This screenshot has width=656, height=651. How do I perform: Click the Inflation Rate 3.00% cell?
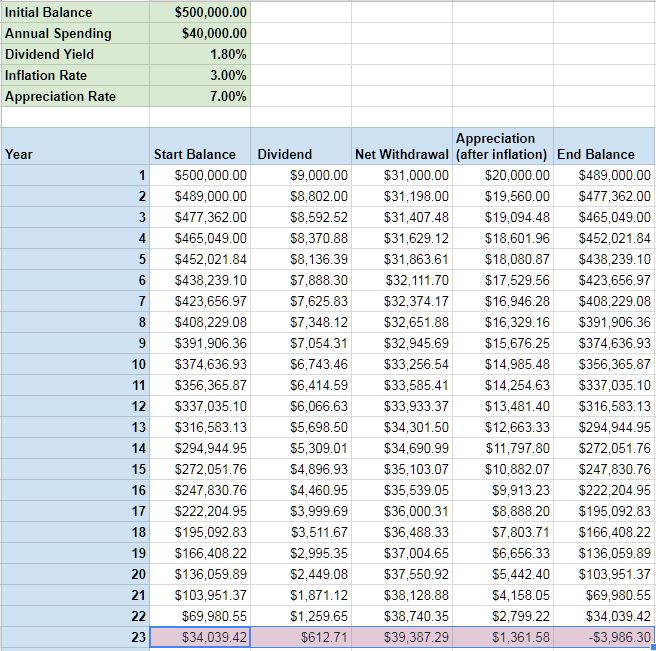click(200, 76)
